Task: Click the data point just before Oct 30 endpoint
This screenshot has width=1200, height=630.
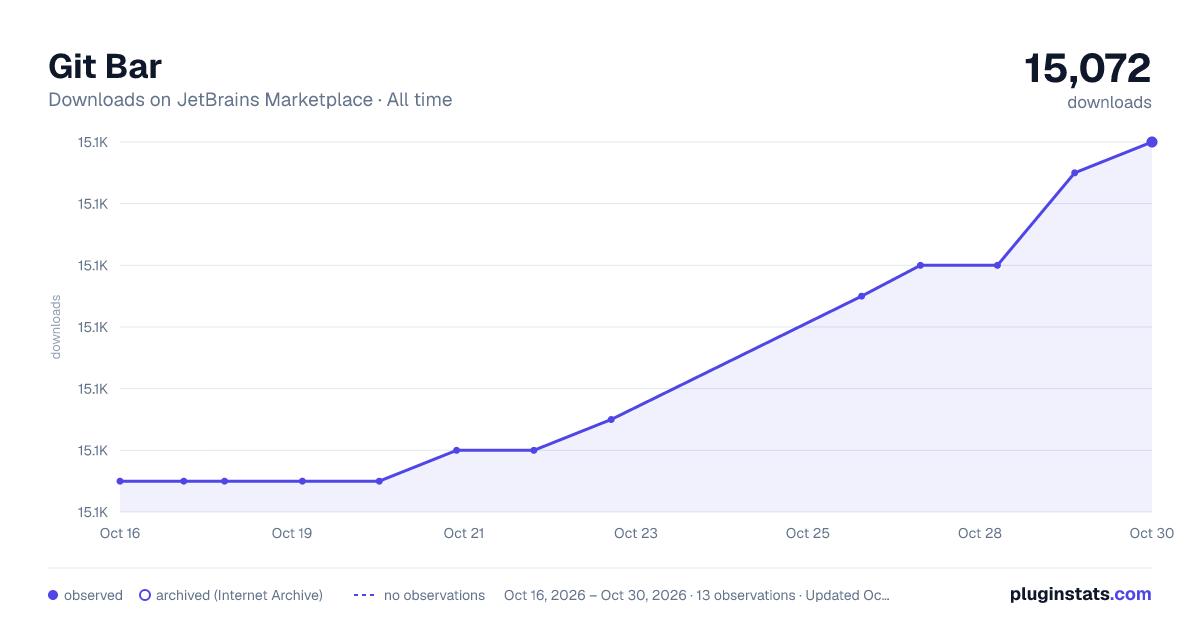Action: point(1074,173)
